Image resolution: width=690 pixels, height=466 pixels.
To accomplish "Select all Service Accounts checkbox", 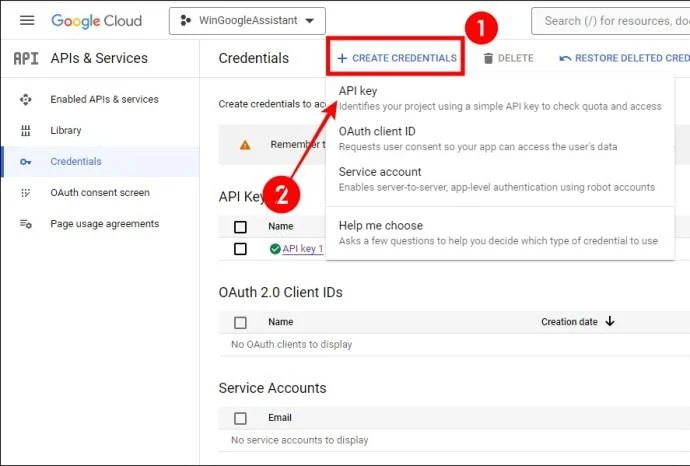I will tap(240, 418).
